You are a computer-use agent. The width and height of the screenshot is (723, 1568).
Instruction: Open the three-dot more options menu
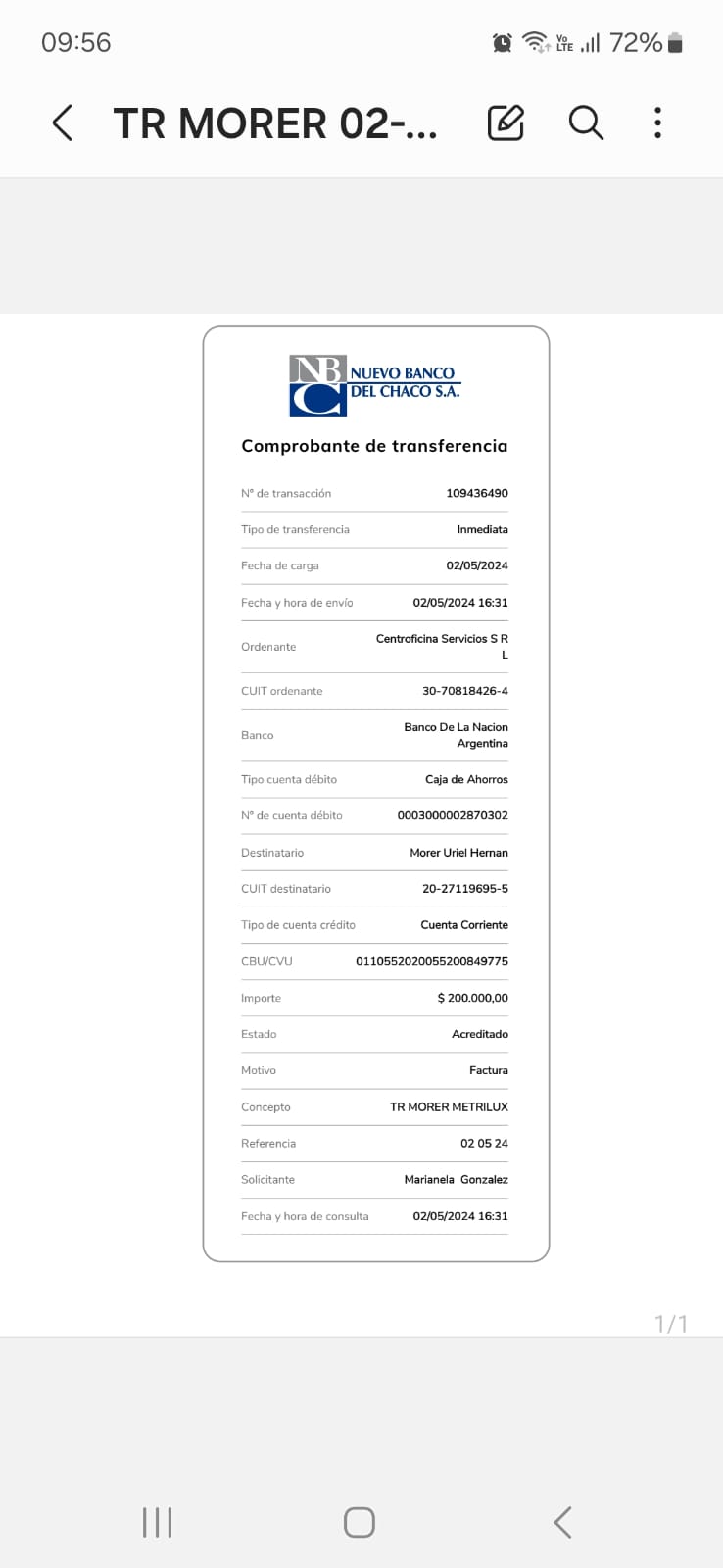pyautogui.click(x=657, y=123)
